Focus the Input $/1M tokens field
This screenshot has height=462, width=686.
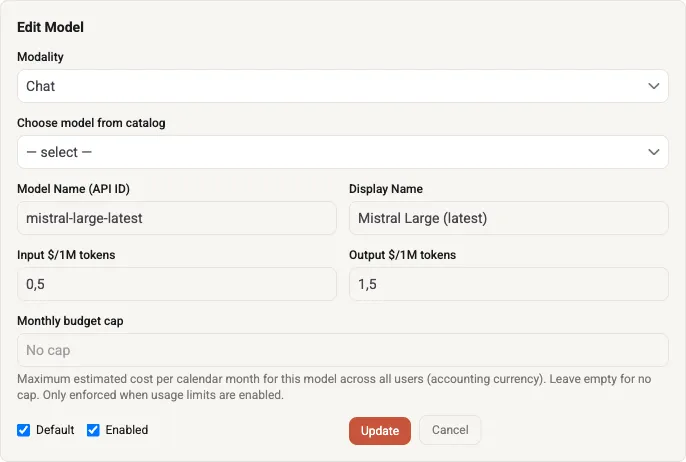[x=177, y=284]
